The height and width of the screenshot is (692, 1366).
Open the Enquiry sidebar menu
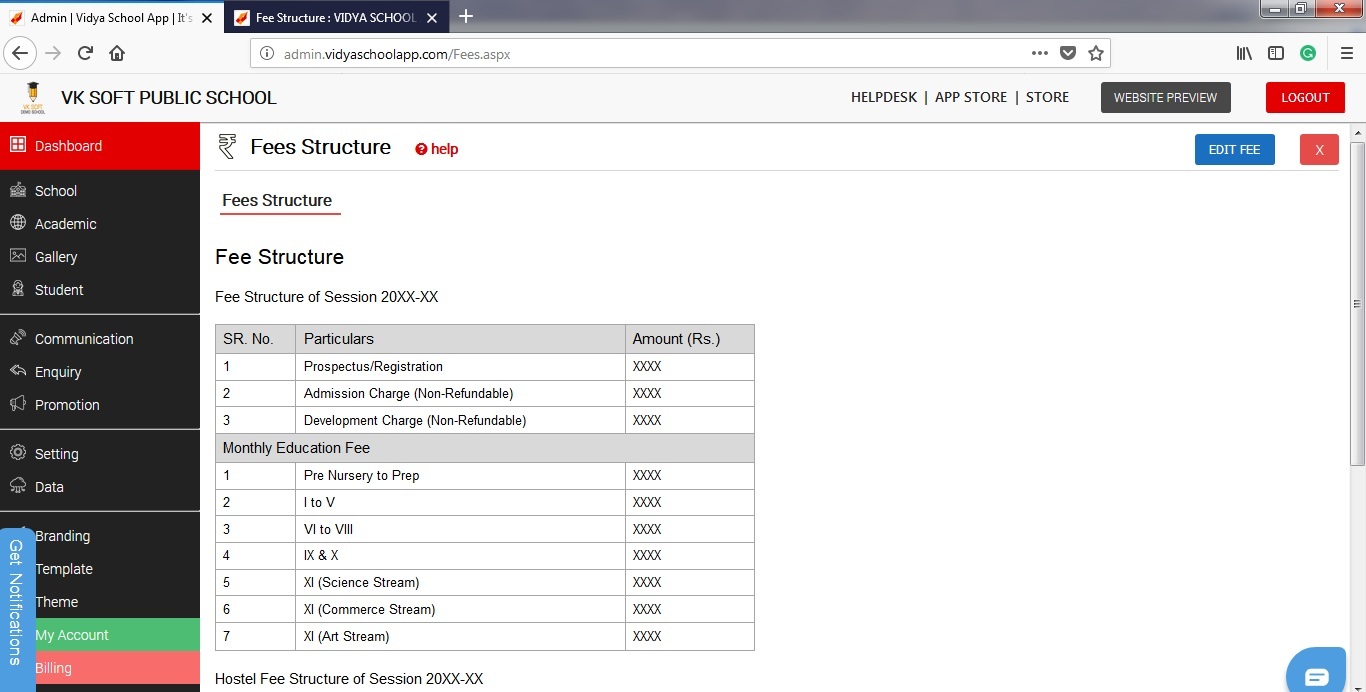(x=100, y=371)
